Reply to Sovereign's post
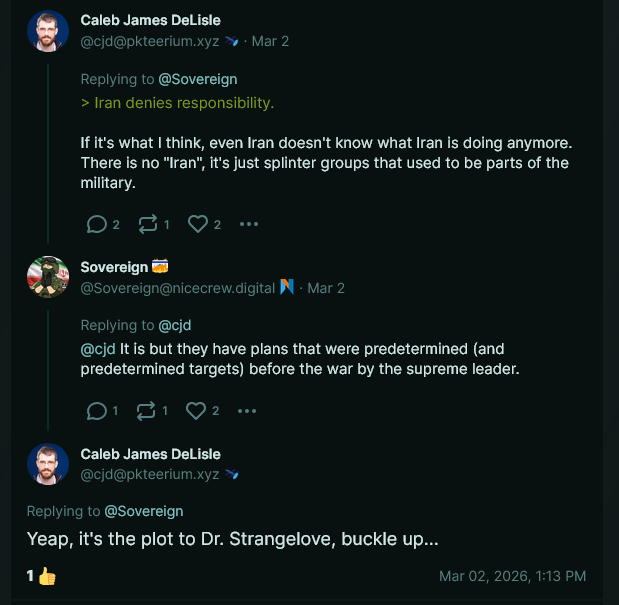The image size is (619, 605). pyautogui.click(x=96, y=410)
